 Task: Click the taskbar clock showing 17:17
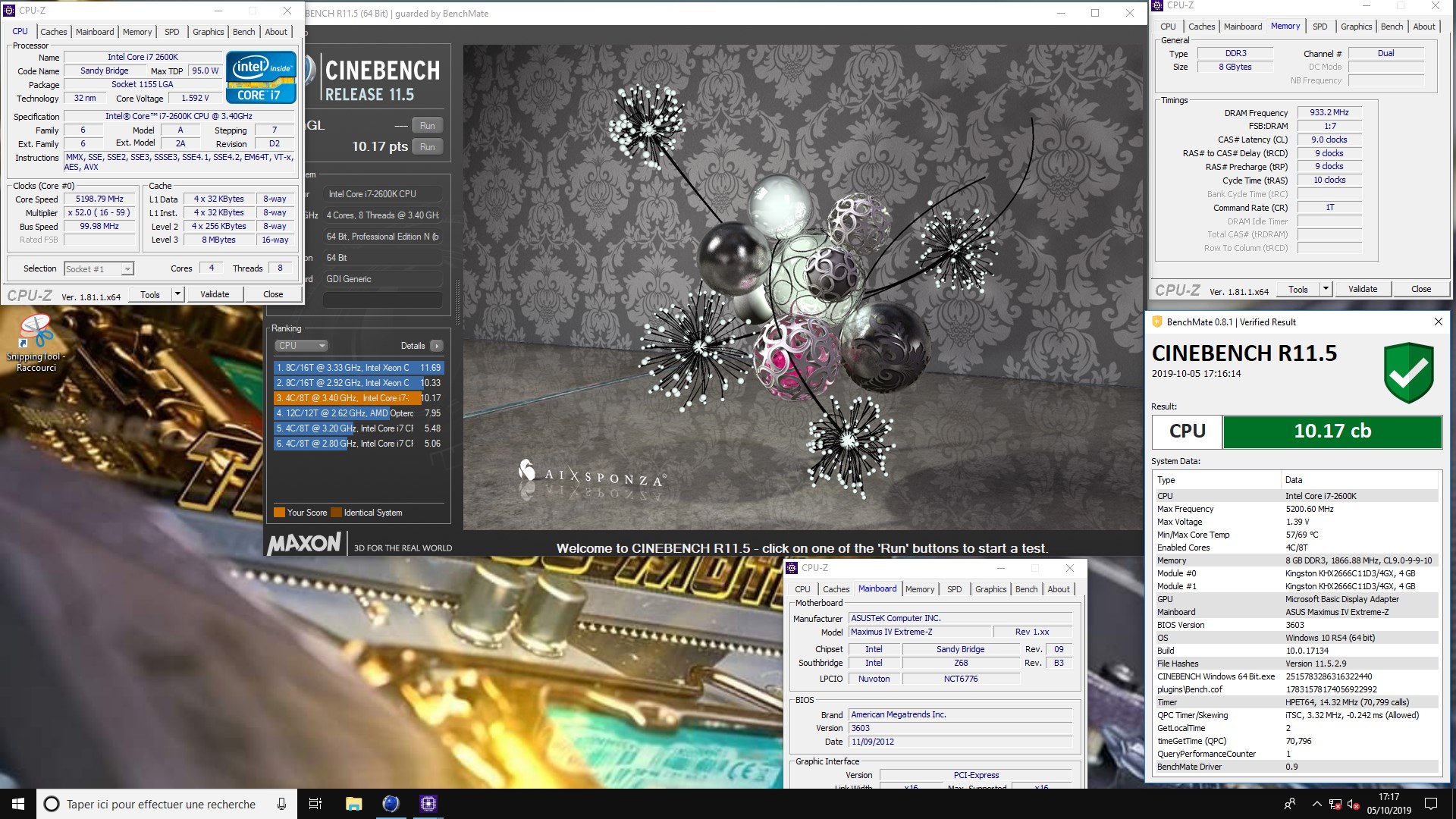(x=1389, y=804)
